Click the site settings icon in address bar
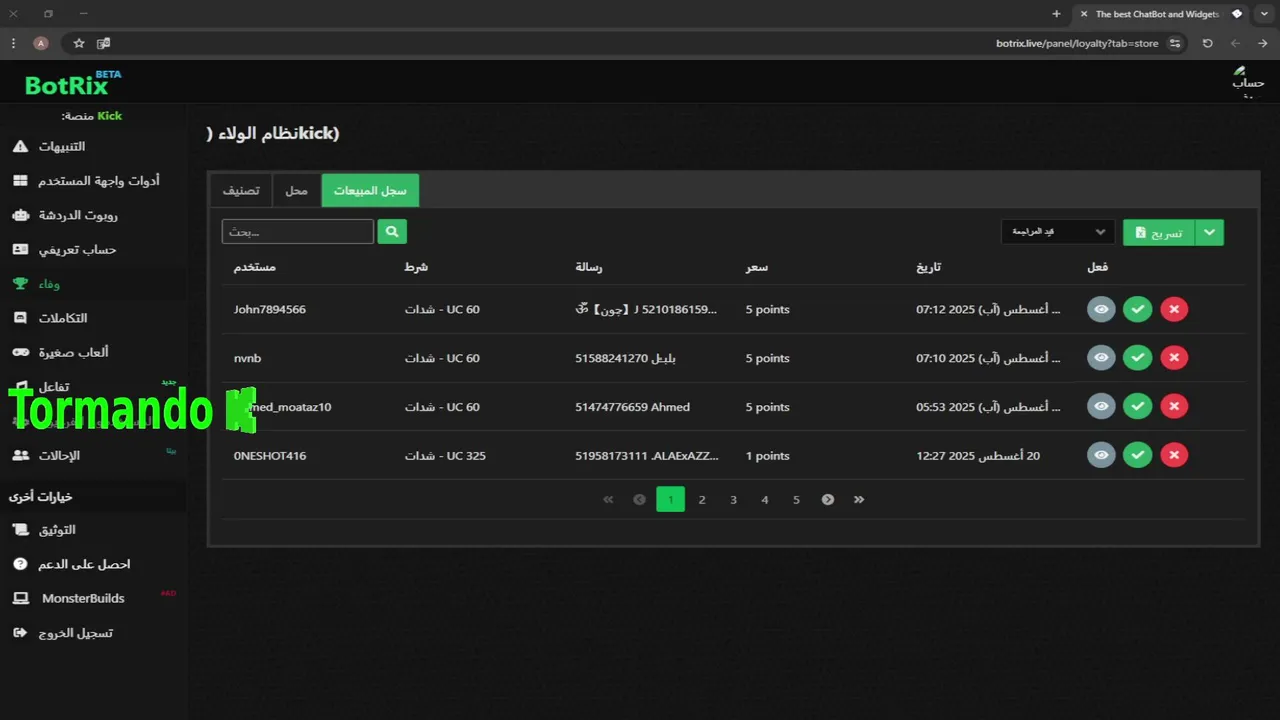The height and width of the screenshot is (720, 1280). [1175, 43]
